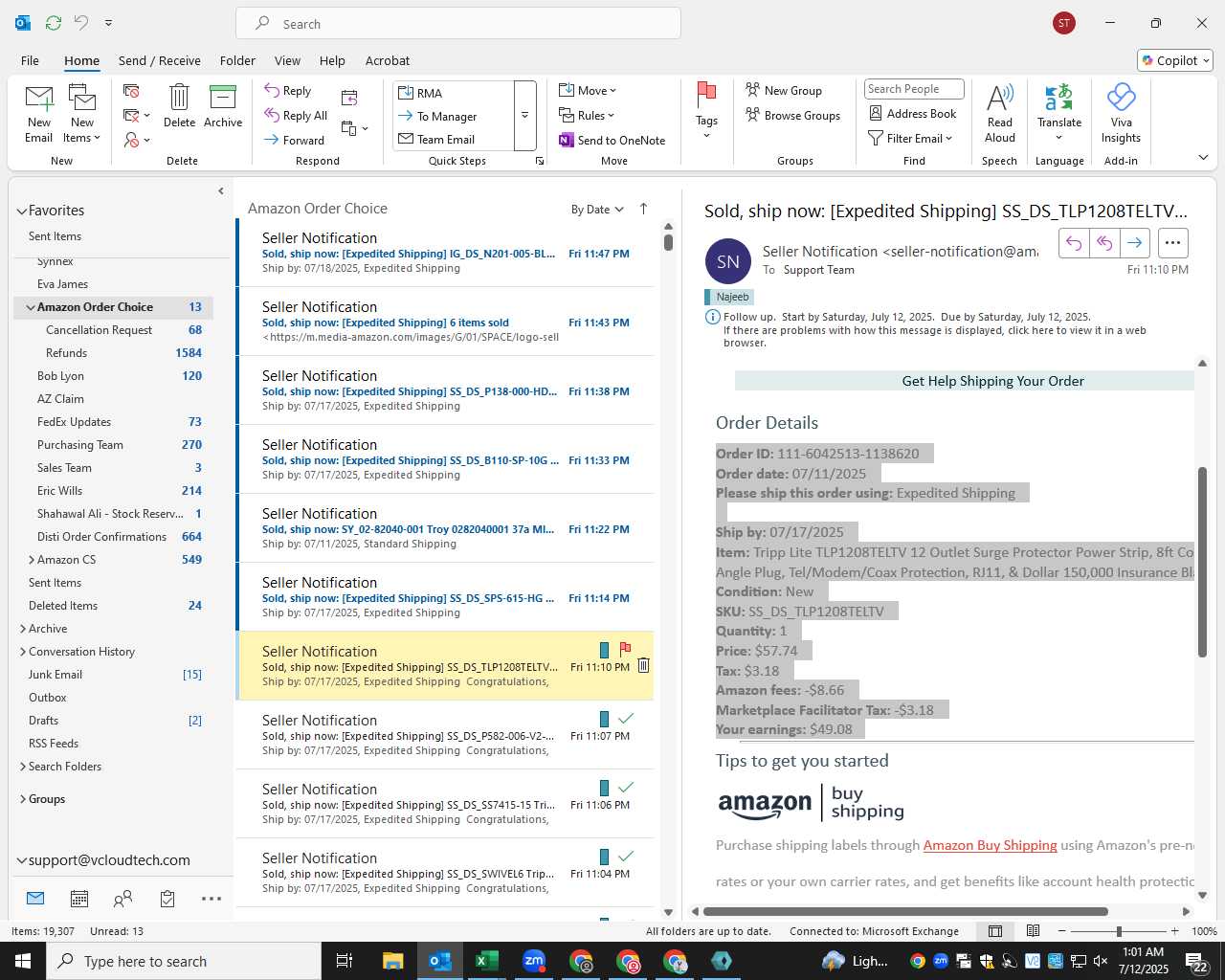Open the By Date sort dropdown
This screenshot has height=980, width=1225.
pos(597,210)
